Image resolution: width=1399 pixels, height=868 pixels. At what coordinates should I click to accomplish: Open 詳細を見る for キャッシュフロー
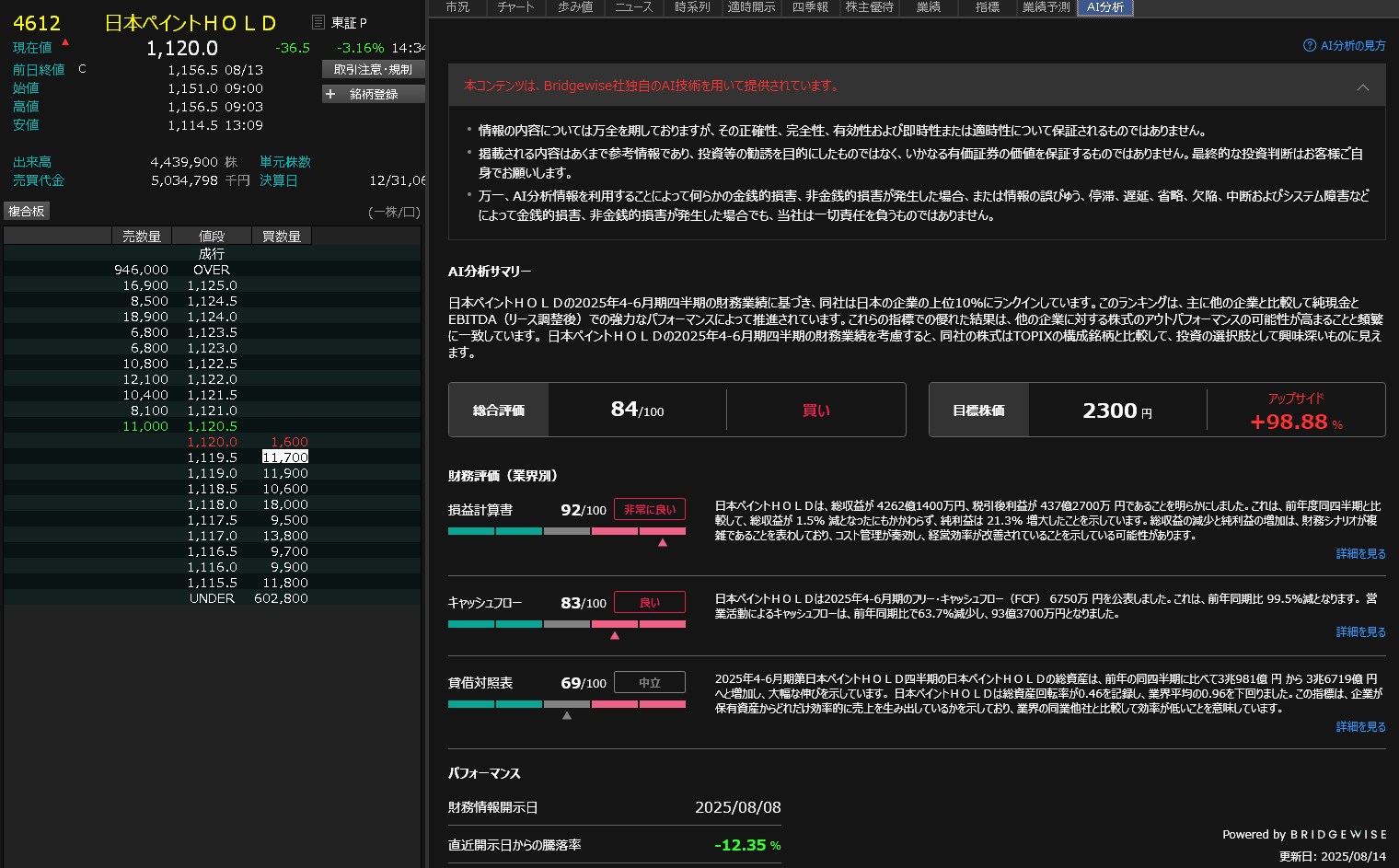pos(1361,632)
